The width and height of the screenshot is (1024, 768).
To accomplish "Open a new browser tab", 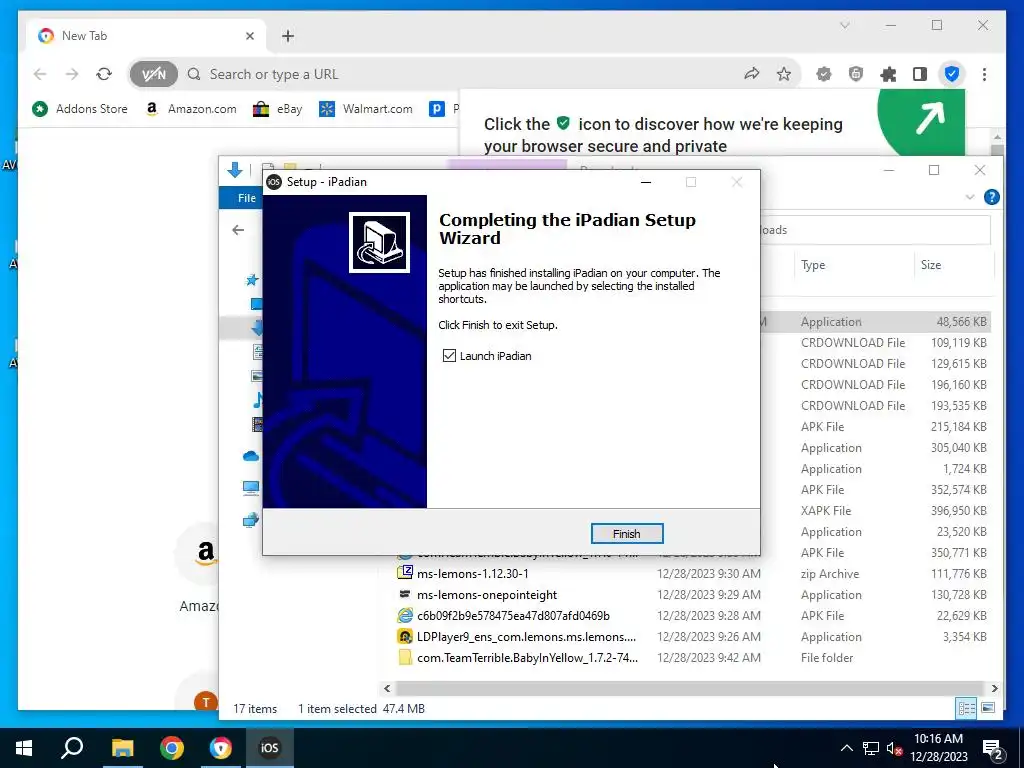I will (x=288, y=36).
